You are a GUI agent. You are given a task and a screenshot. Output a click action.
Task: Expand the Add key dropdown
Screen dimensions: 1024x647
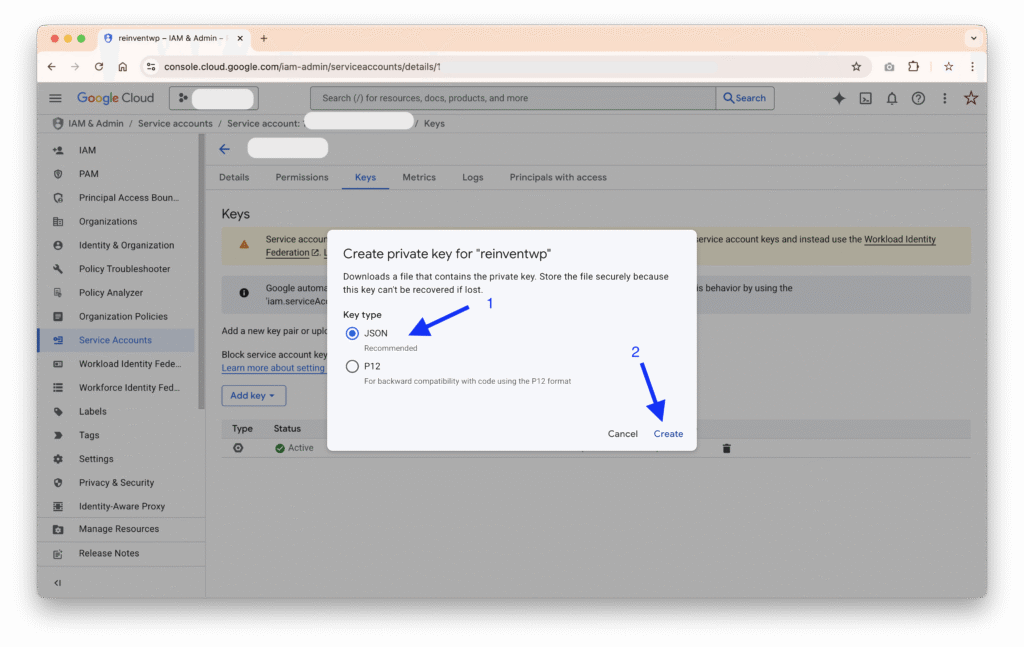[253, 396]
